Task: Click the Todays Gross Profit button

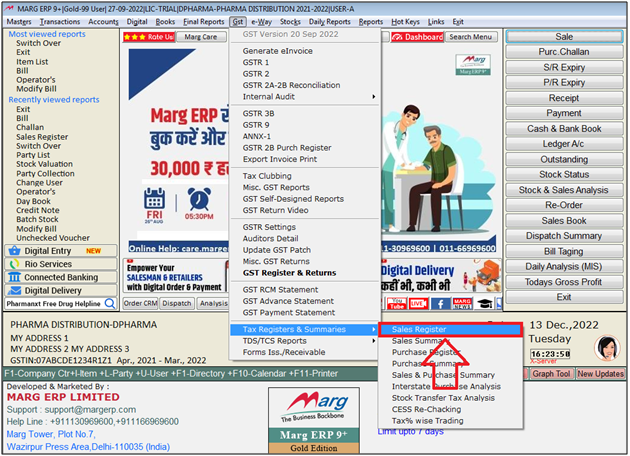Action: point(564,282)
